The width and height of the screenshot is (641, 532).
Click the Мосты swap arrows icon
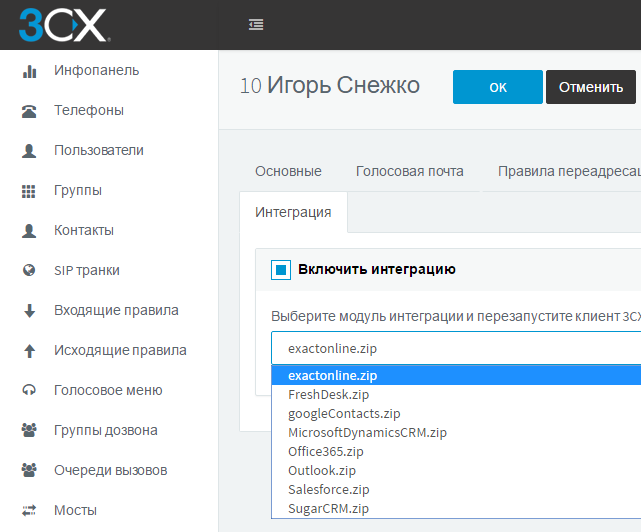[29, 510]
